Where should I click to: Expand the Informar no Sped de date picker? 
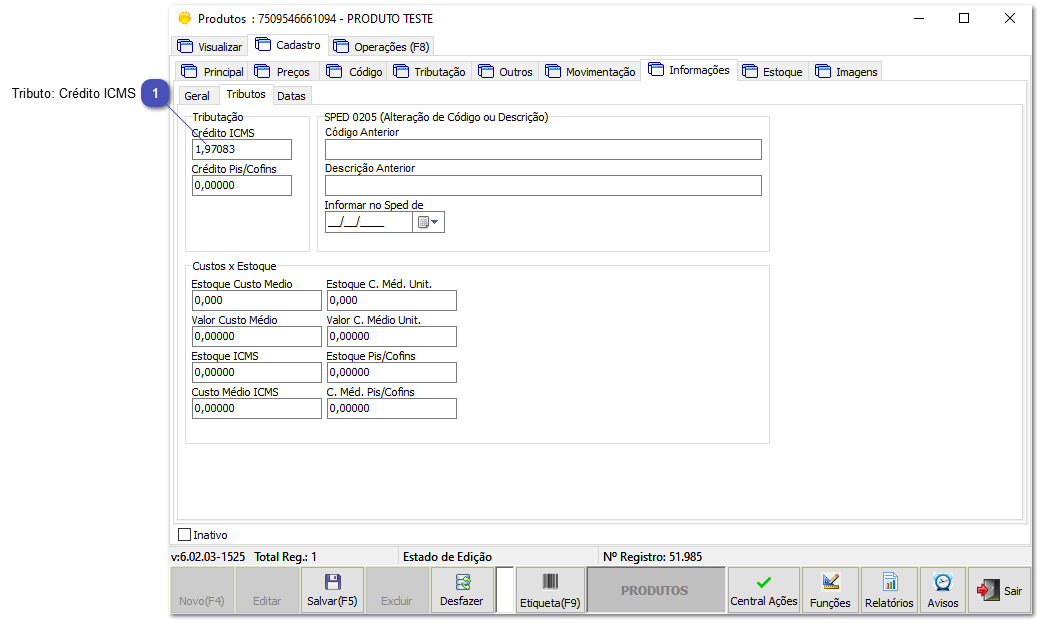(429, 222)
